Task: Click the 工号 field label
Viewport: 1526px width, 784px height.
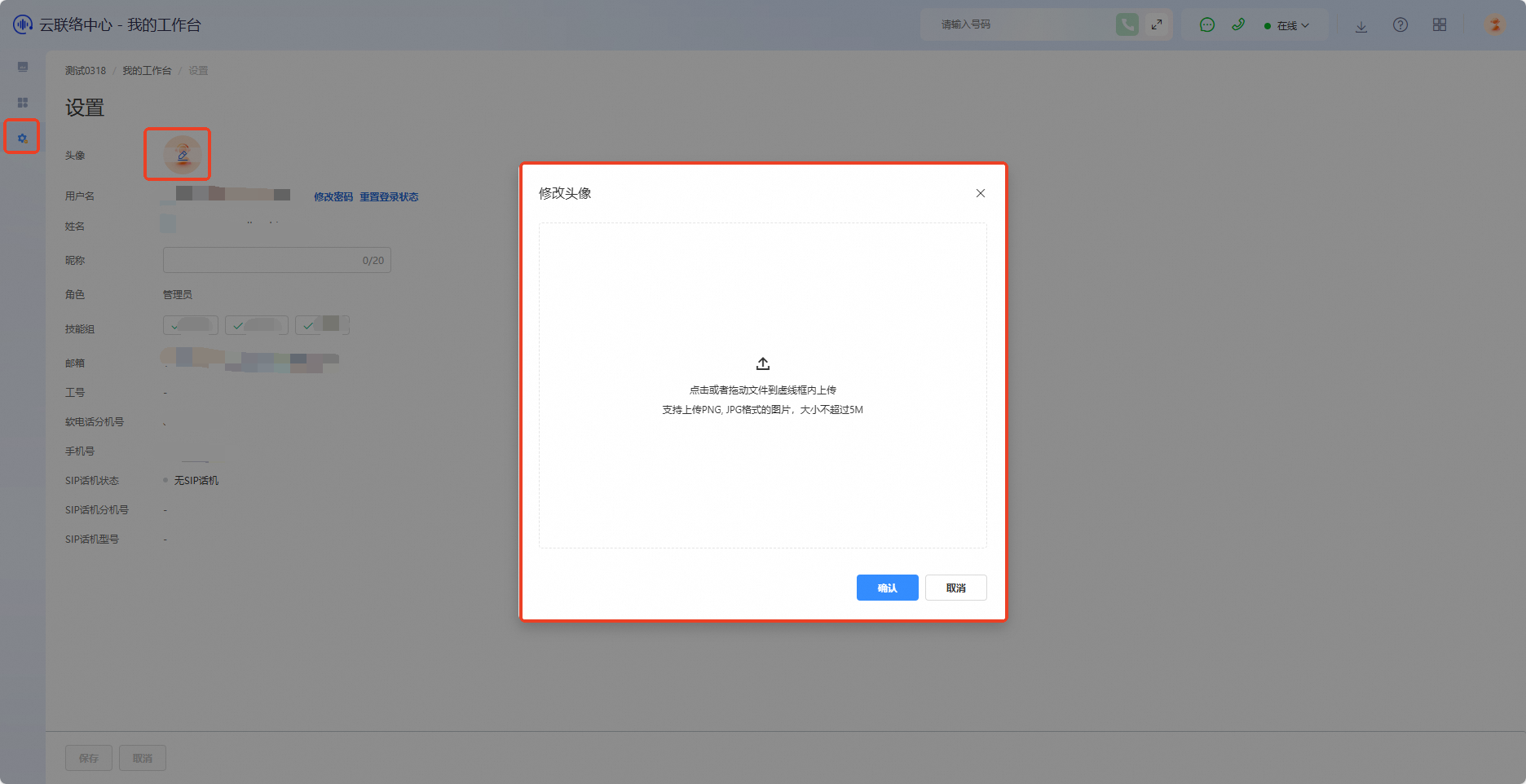Action: 75,393
